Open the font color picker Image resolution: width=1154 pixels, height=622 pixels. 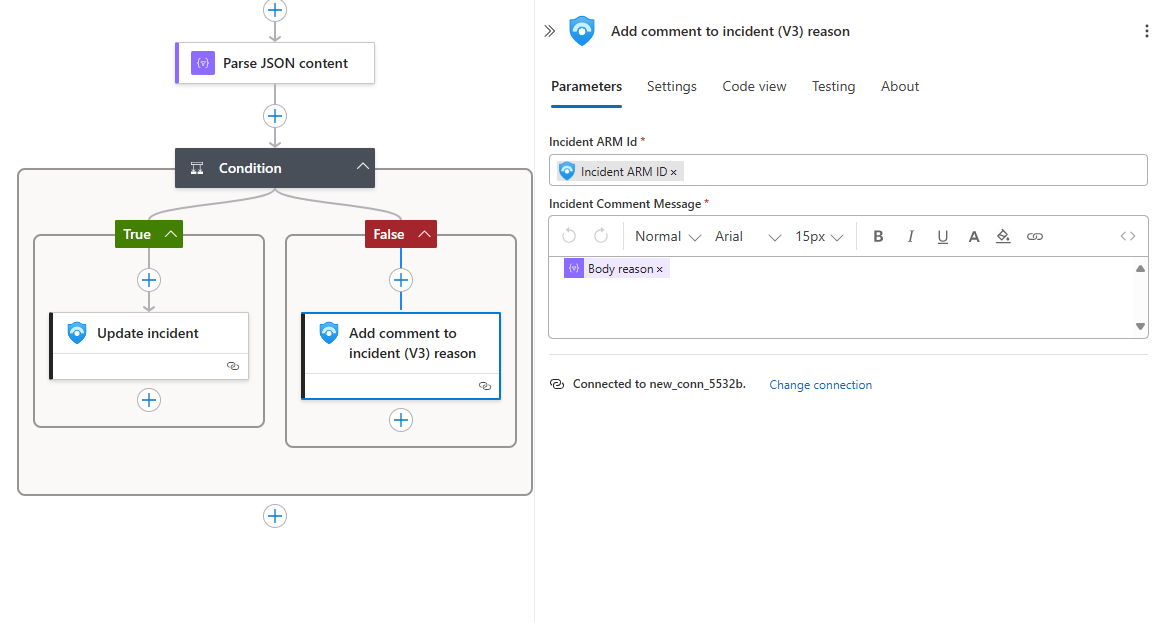click(974, 236)
